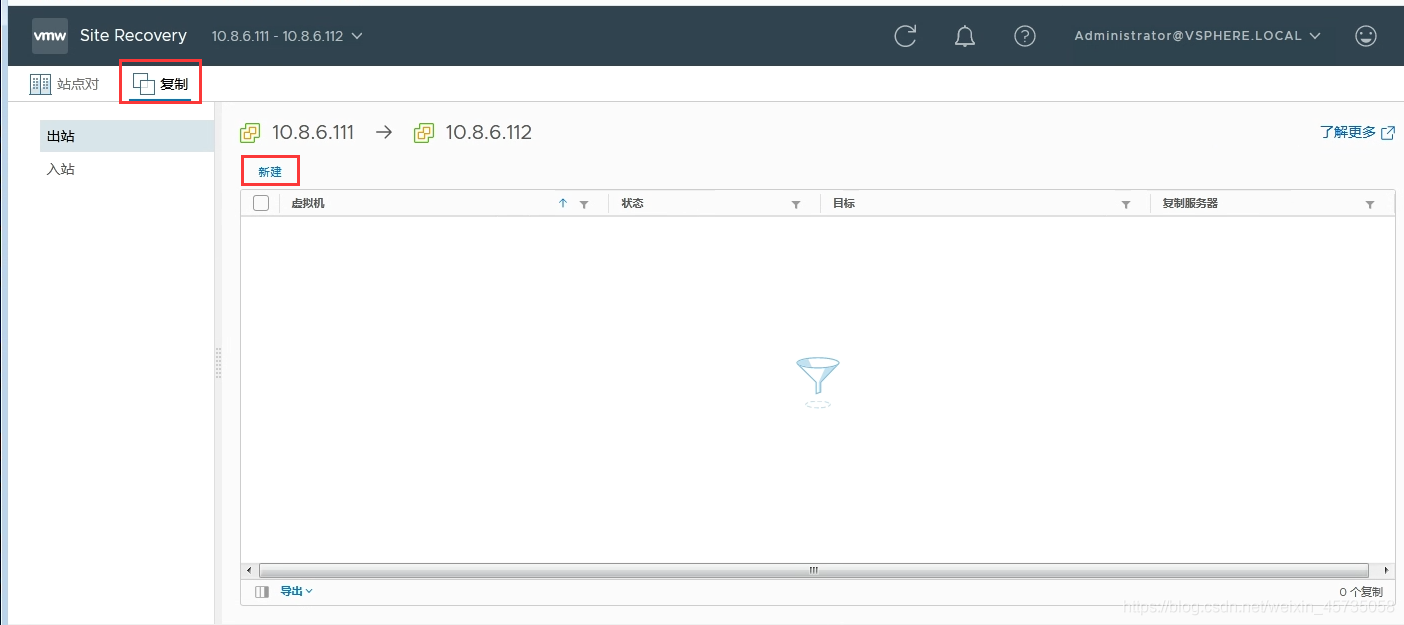This screenshot has width=1404, height=625.
Task: Click the 新建 button
Action: click(270, 172)
